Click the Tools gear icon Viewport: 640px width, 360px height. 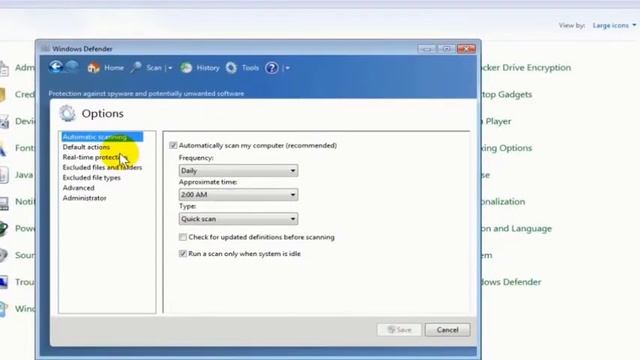pyautogui.click(x=231, y=68)
